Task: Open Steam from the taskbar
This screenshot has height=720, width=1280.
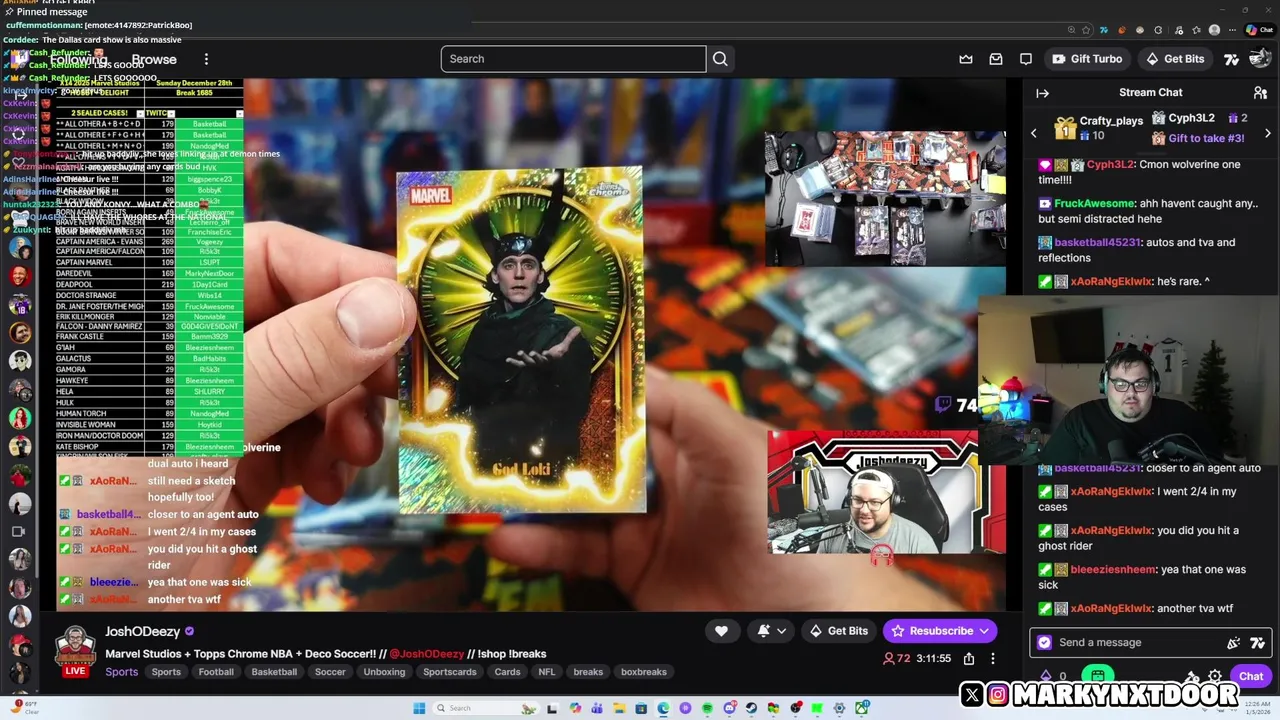Action: [751, 708]
